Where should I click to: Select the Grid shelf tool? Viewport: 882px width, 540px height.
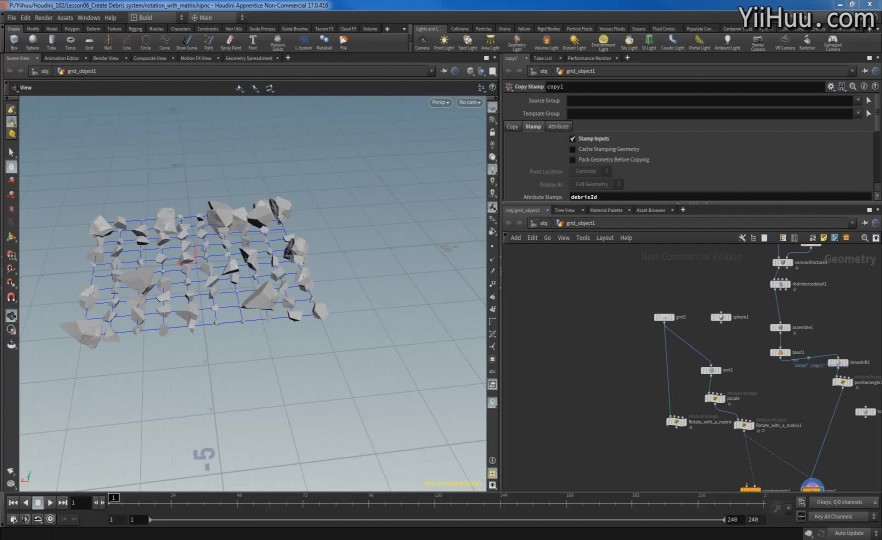89,42
